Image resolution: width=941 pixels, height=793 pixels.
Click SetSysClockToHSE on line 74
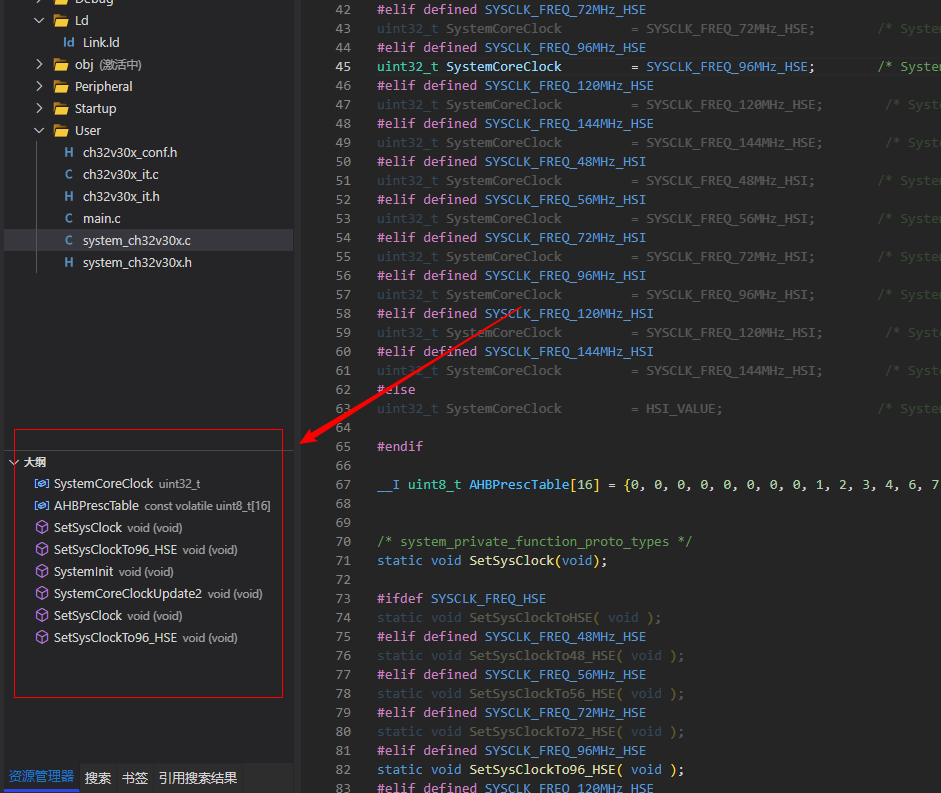(531, 618)
